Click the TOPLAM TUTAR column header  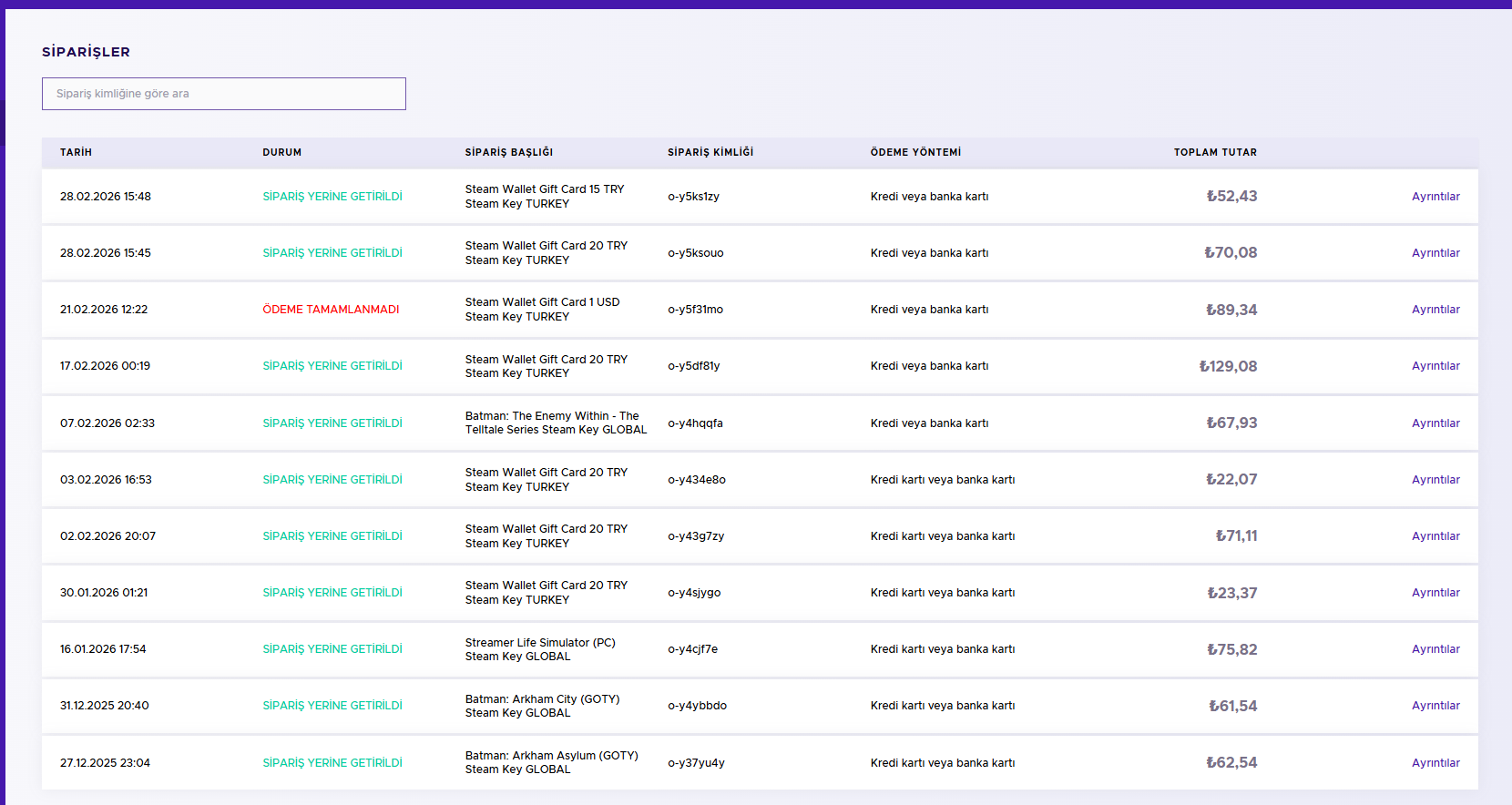(1215, 152)
